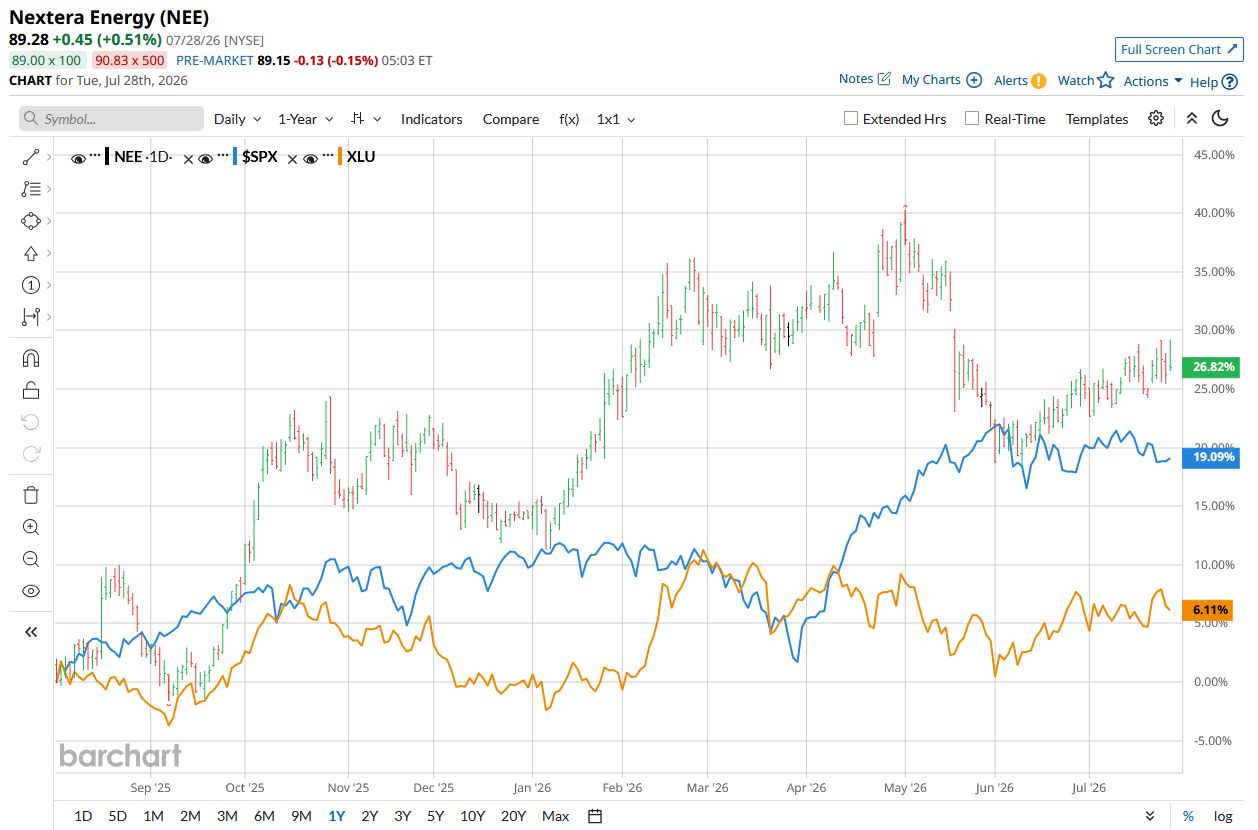
Task: Enable the Real-Time checkbox
Action: 972,118
